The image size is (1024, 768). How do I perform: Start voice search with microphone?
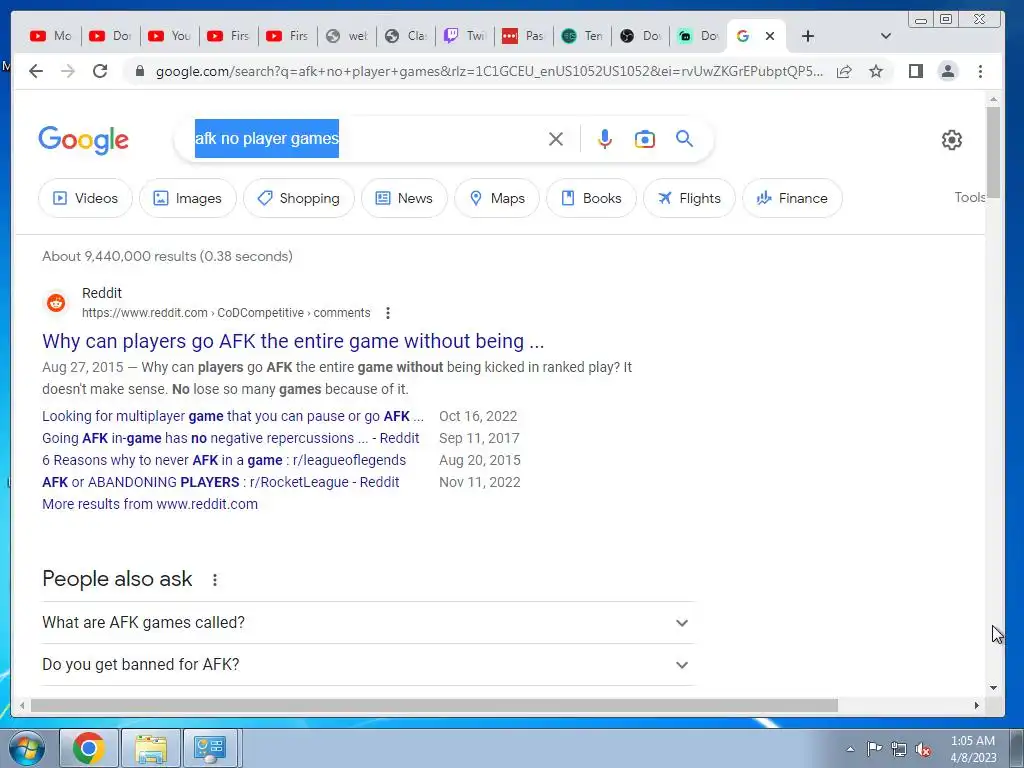605,139
